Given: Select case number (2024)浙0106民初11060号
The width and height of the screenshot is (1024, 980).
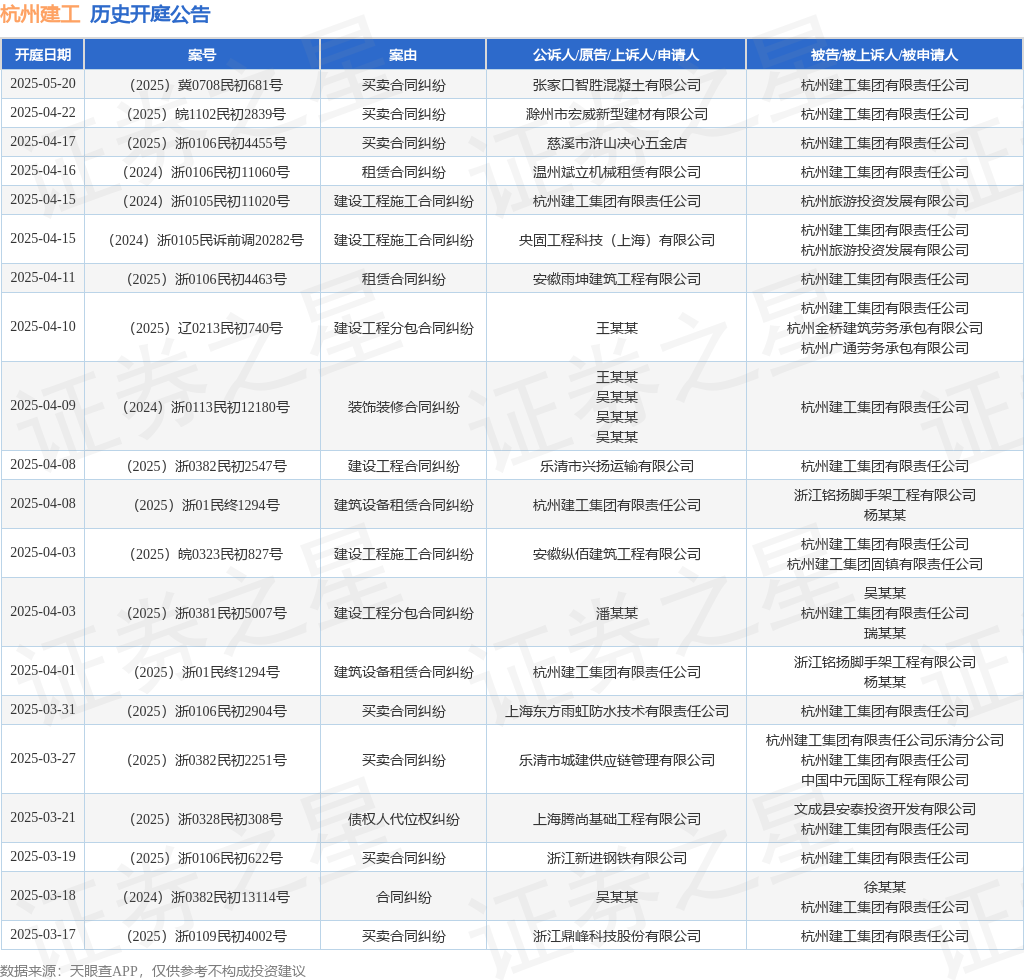Looking at the screenshot, I should click(202, 172).
